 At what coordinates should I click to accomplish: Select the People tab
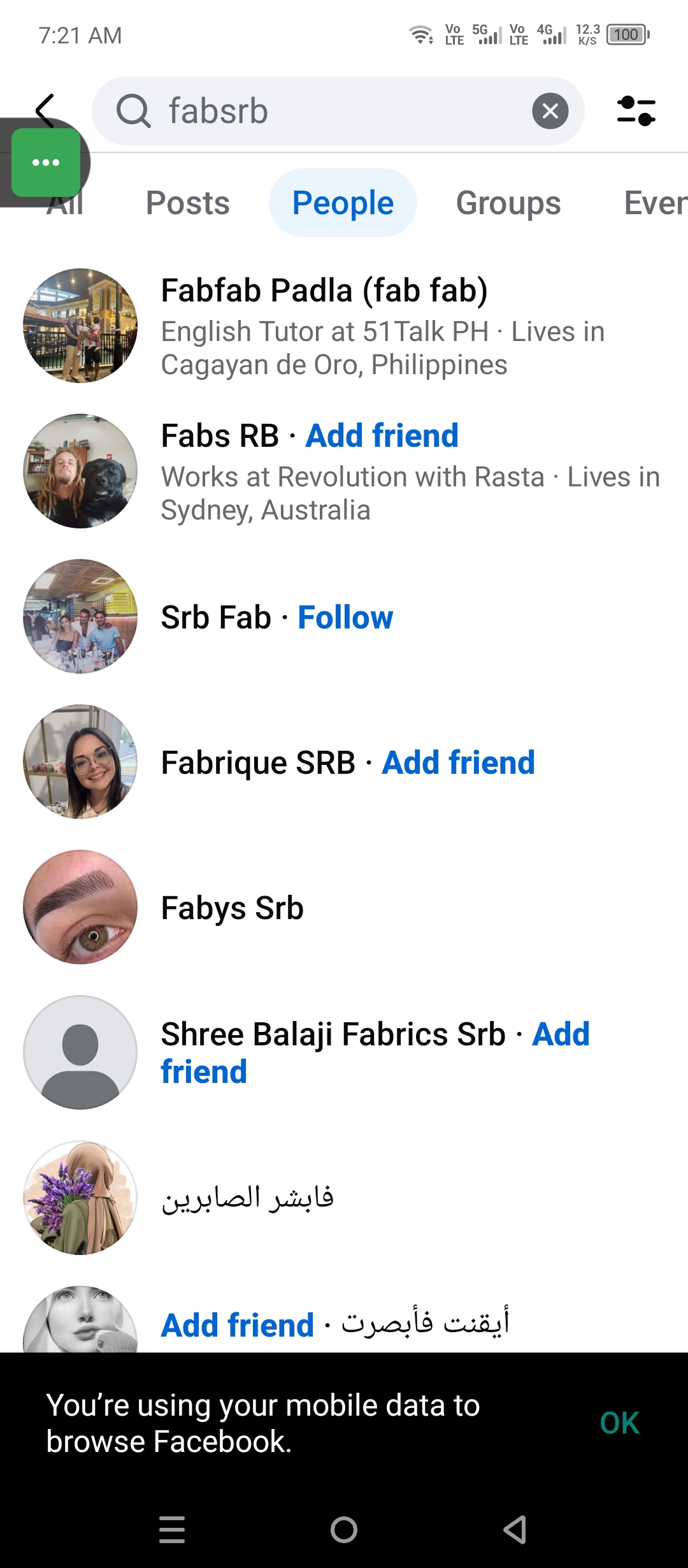343,203
